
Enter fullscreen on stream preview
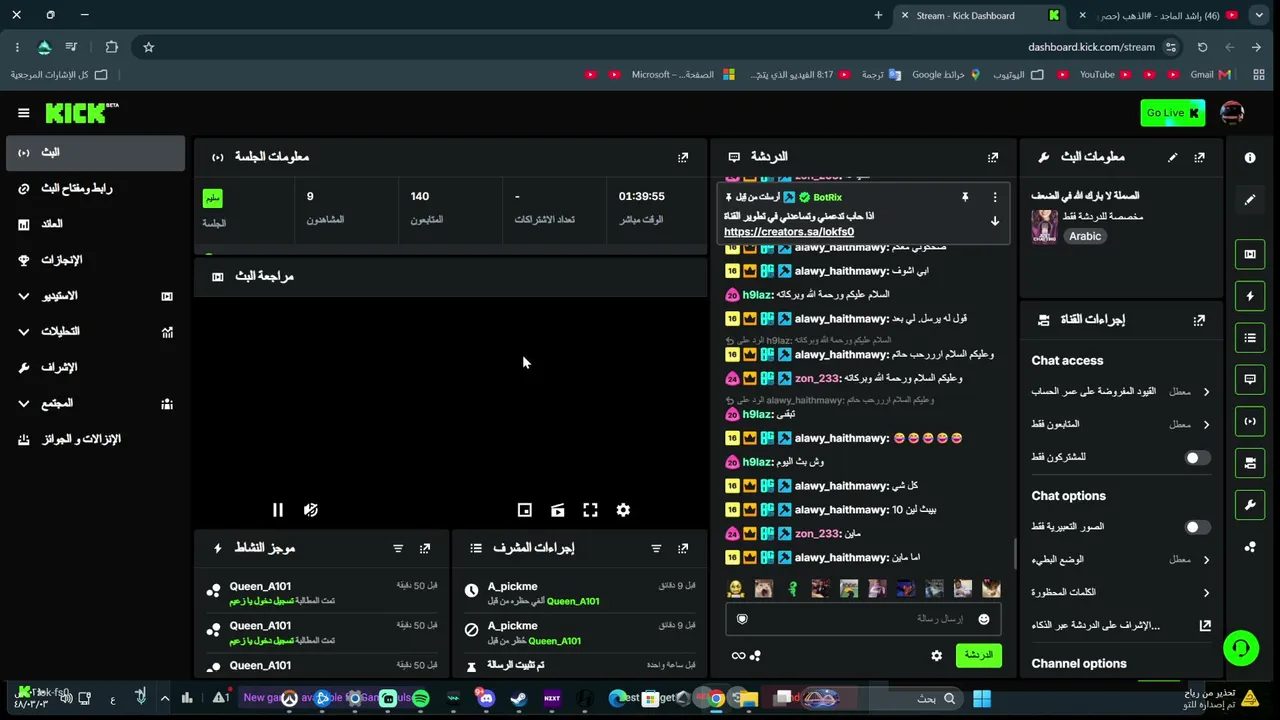coord(590,510)
